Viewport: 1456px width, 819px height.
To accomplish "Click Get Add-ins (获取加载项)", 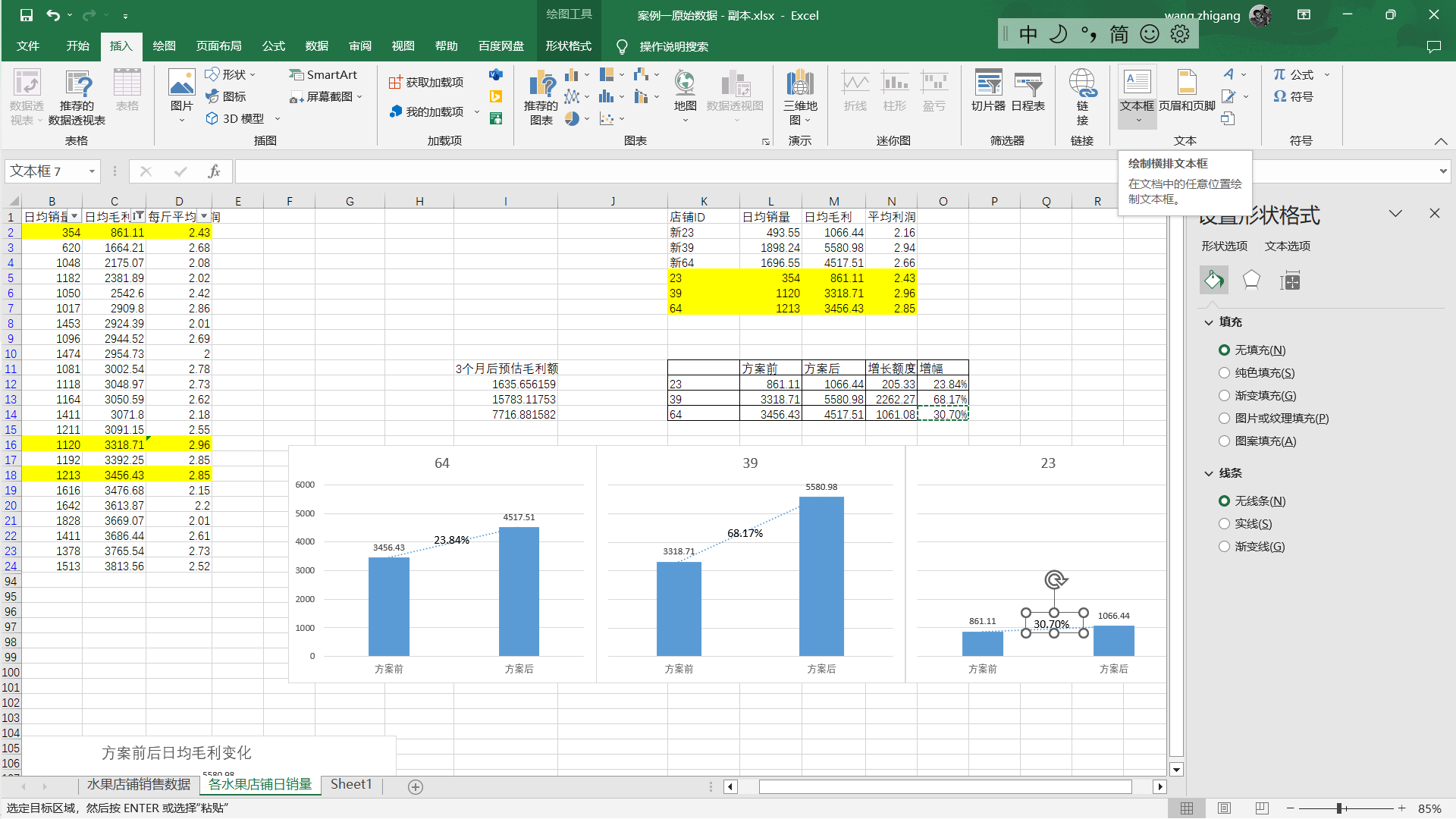I will 426,82.
